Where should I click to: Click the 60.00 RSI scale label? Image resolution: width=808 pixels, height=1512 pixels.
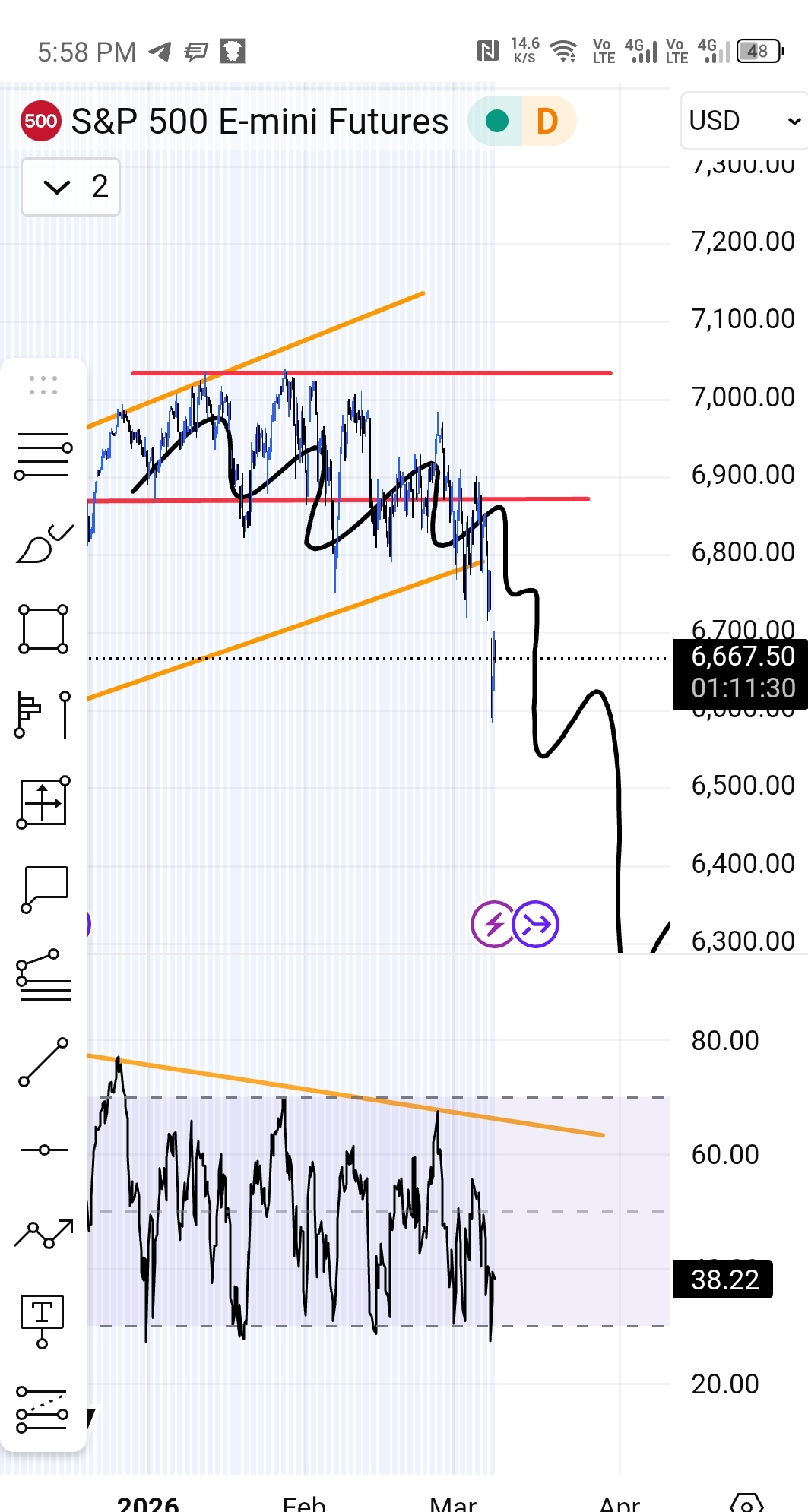pyautogui.click(x=724, y=1155)
